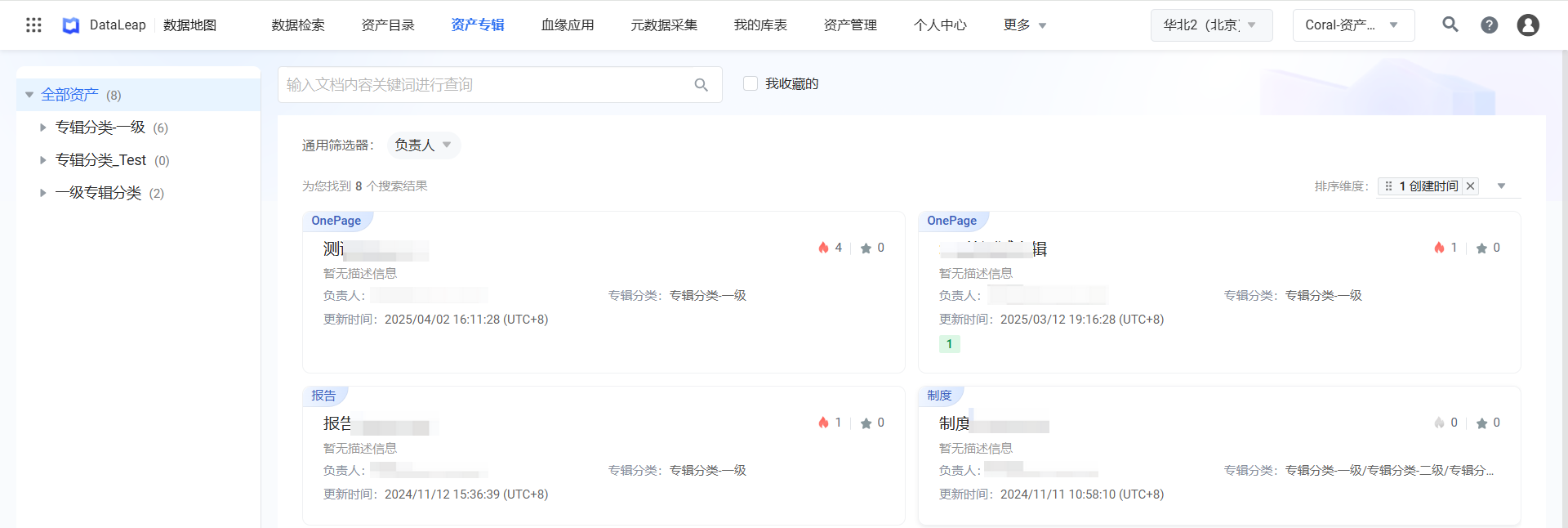Click 数据地图 product name

pyautogui.click(x=189, y=25)
